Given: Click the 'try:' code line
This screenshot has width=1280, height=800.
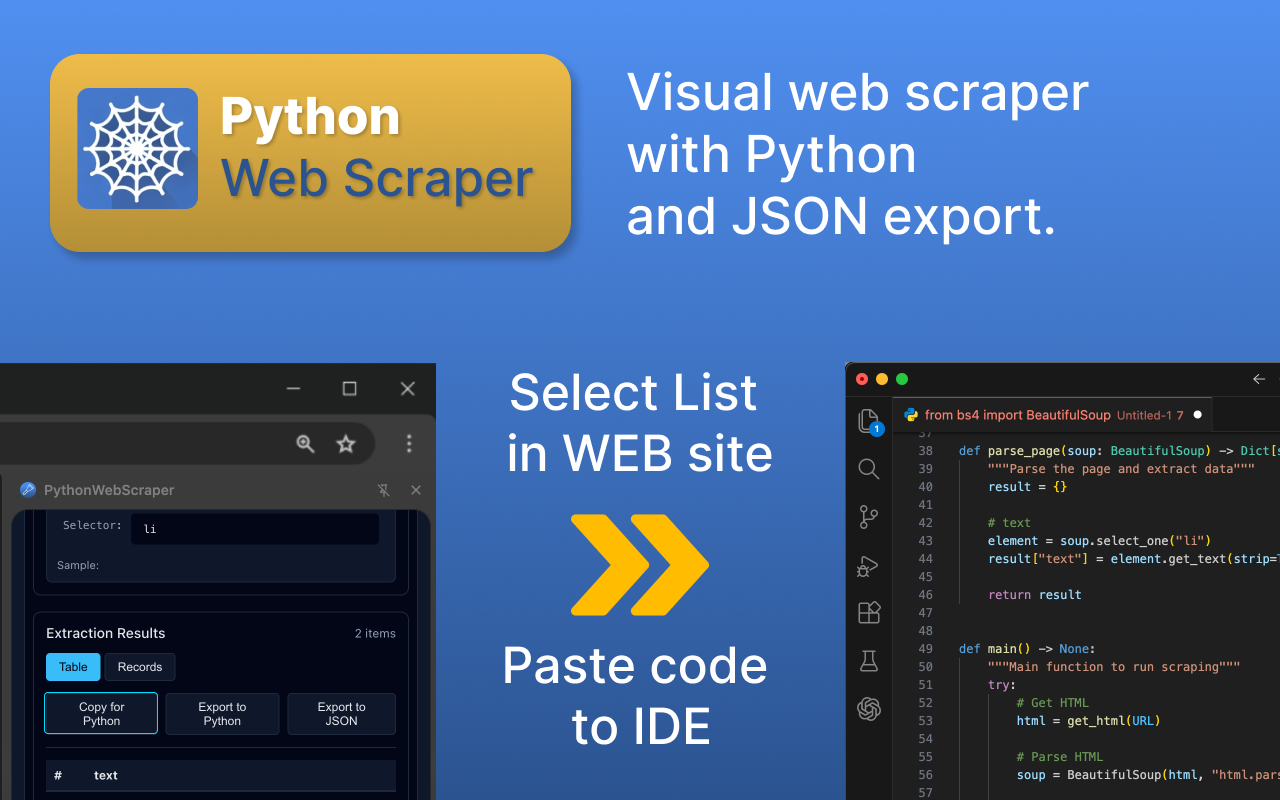Looking at the screenshot, I should [x=1001, y=685].
